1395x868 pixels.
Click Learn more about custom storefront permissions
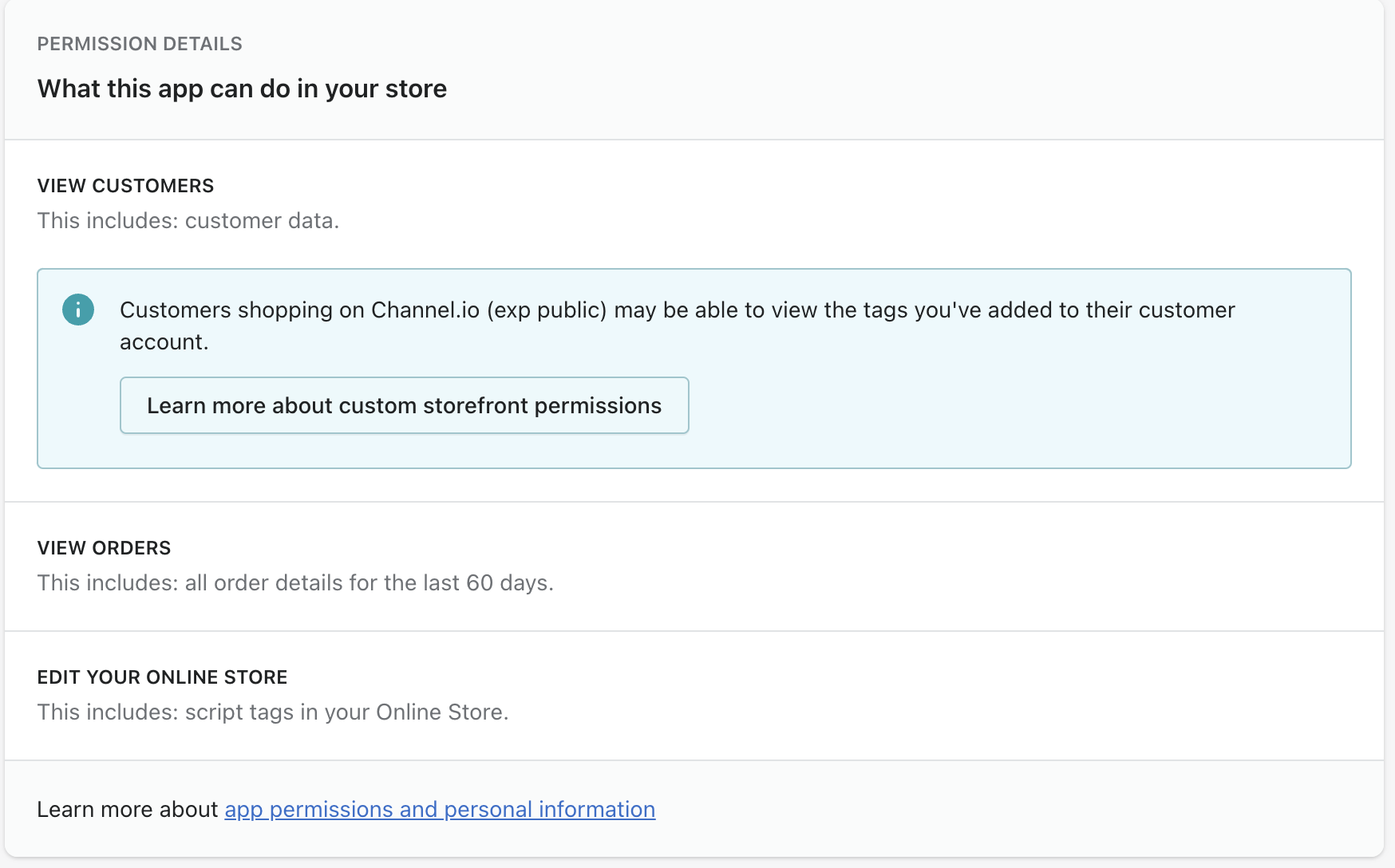pos(404,405)
